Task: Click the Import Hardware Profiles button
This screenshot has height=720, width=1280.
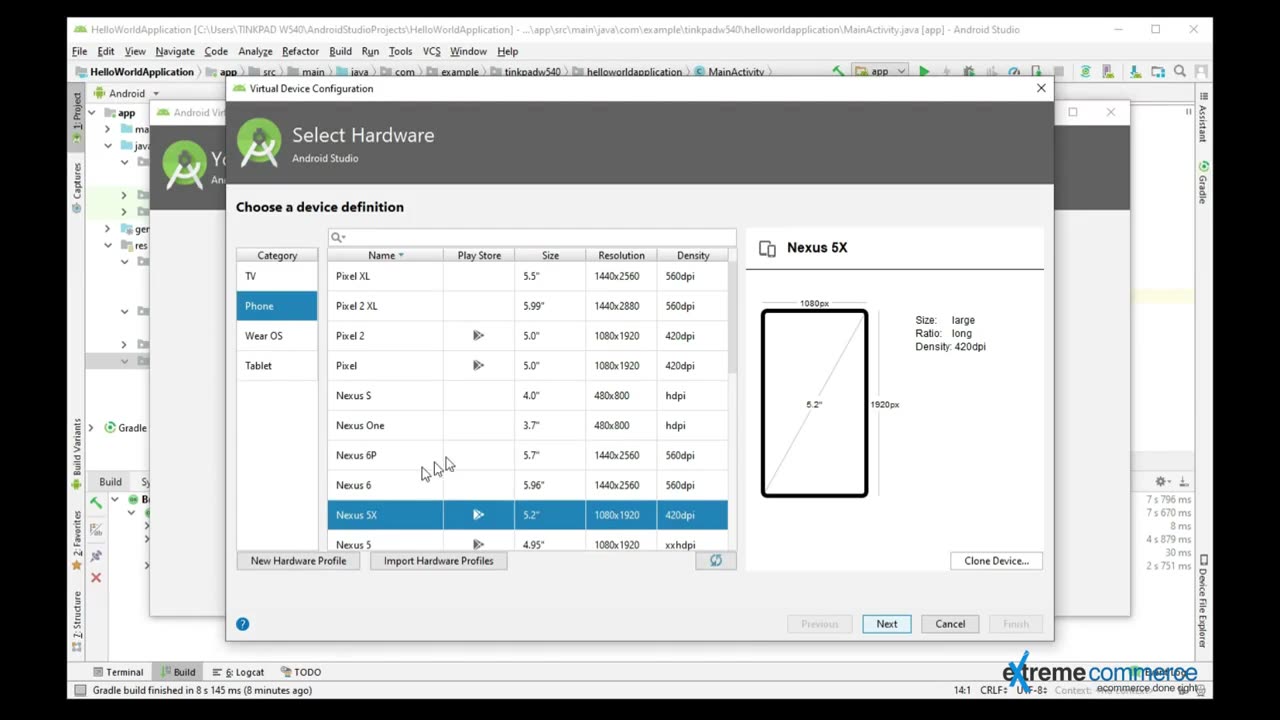Action: (x=438, y=561)
